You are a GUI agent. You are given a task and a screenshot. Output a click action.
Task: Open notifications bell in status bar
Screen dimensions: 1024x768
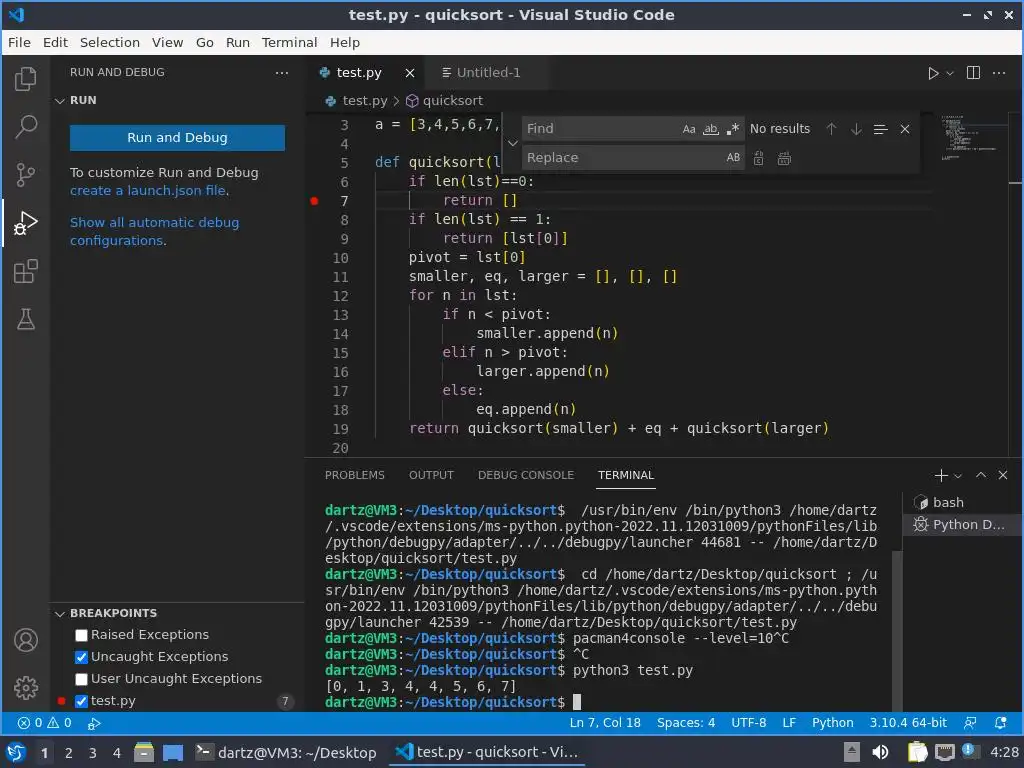(1000, 723)
